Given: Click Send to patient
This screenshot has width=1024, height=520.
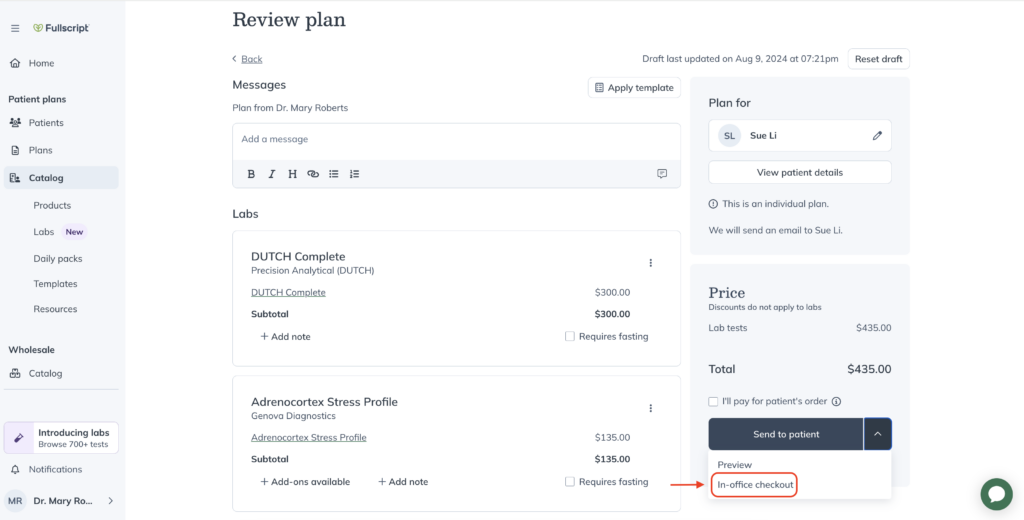Looking at the screenshot, I should 786,434.
